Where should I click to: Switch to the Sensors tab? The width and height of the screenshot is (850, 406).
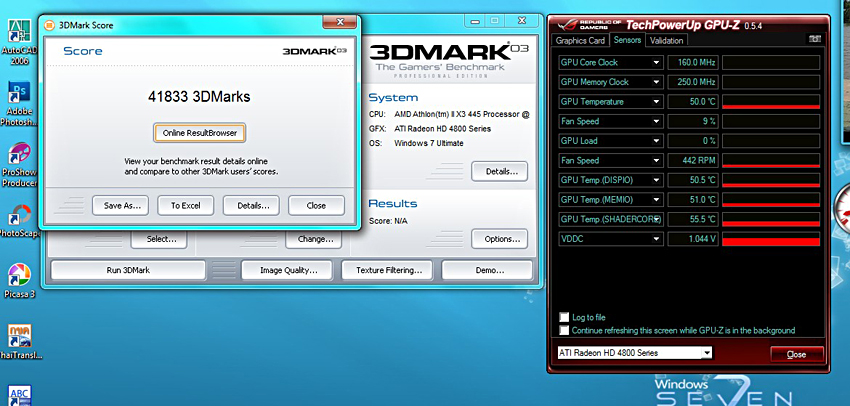[x=627, y=40]
